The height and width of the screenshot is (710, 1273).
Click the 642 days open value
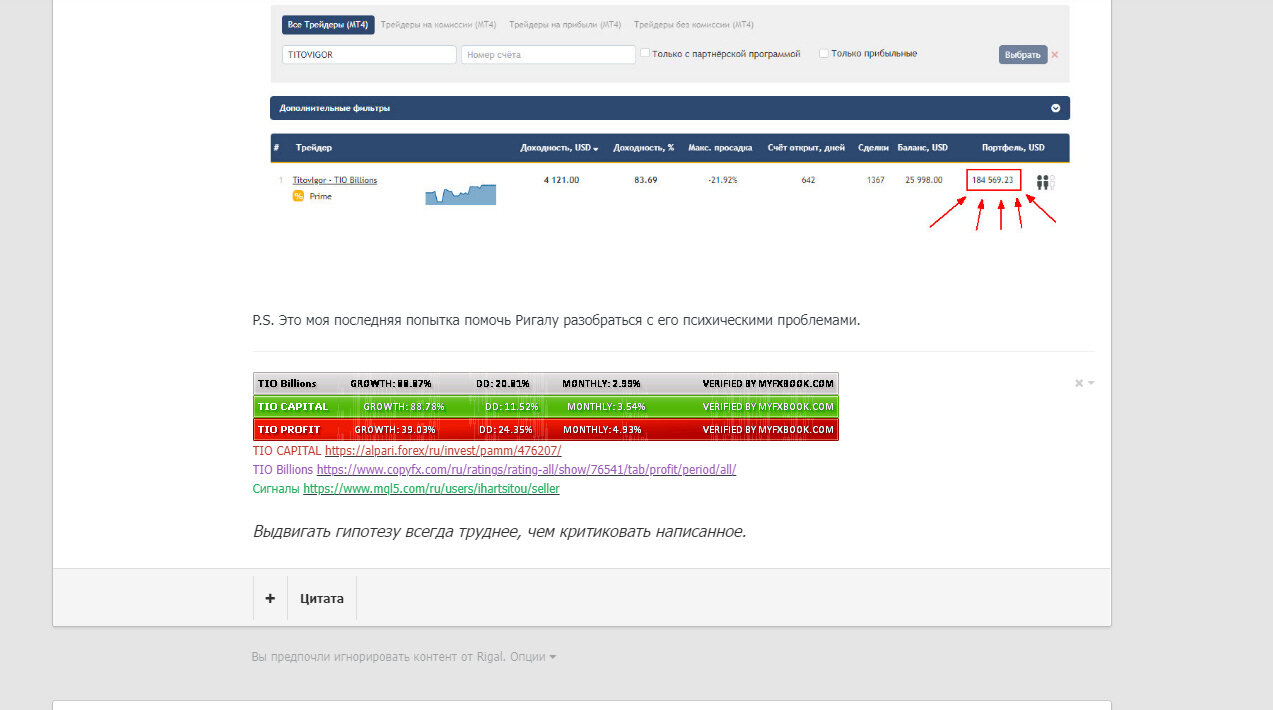[x=808, y=180]
